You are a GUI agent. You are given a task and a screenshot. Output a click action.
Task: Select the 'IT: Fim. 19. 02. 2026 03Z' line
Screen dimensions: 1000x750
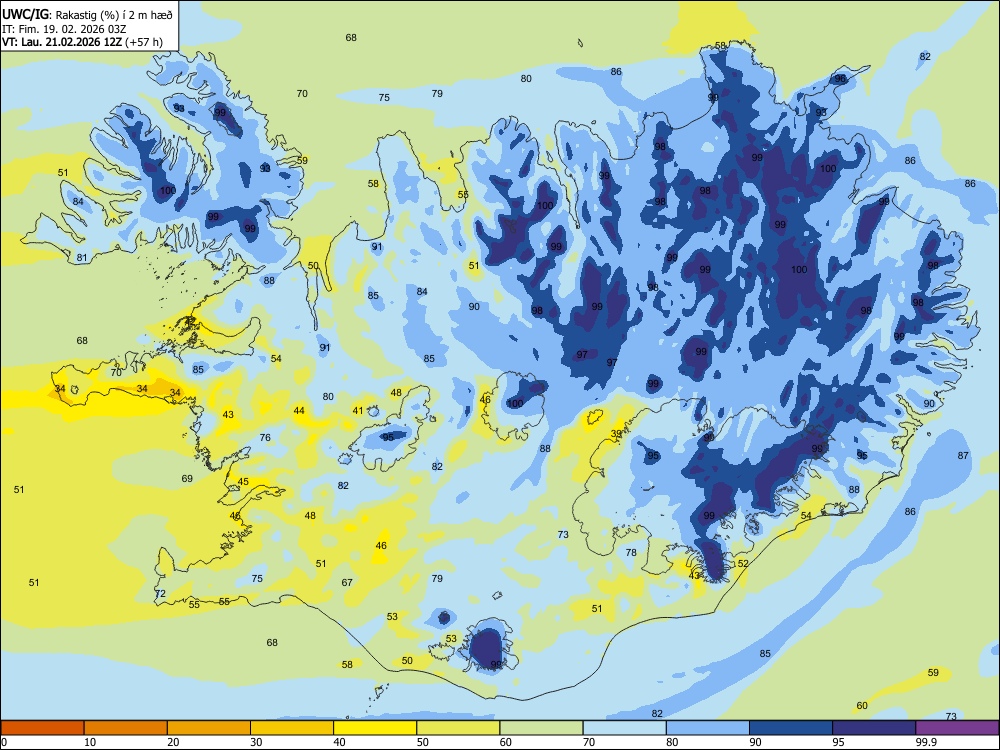pyautogui.click(x=64, y=29)
